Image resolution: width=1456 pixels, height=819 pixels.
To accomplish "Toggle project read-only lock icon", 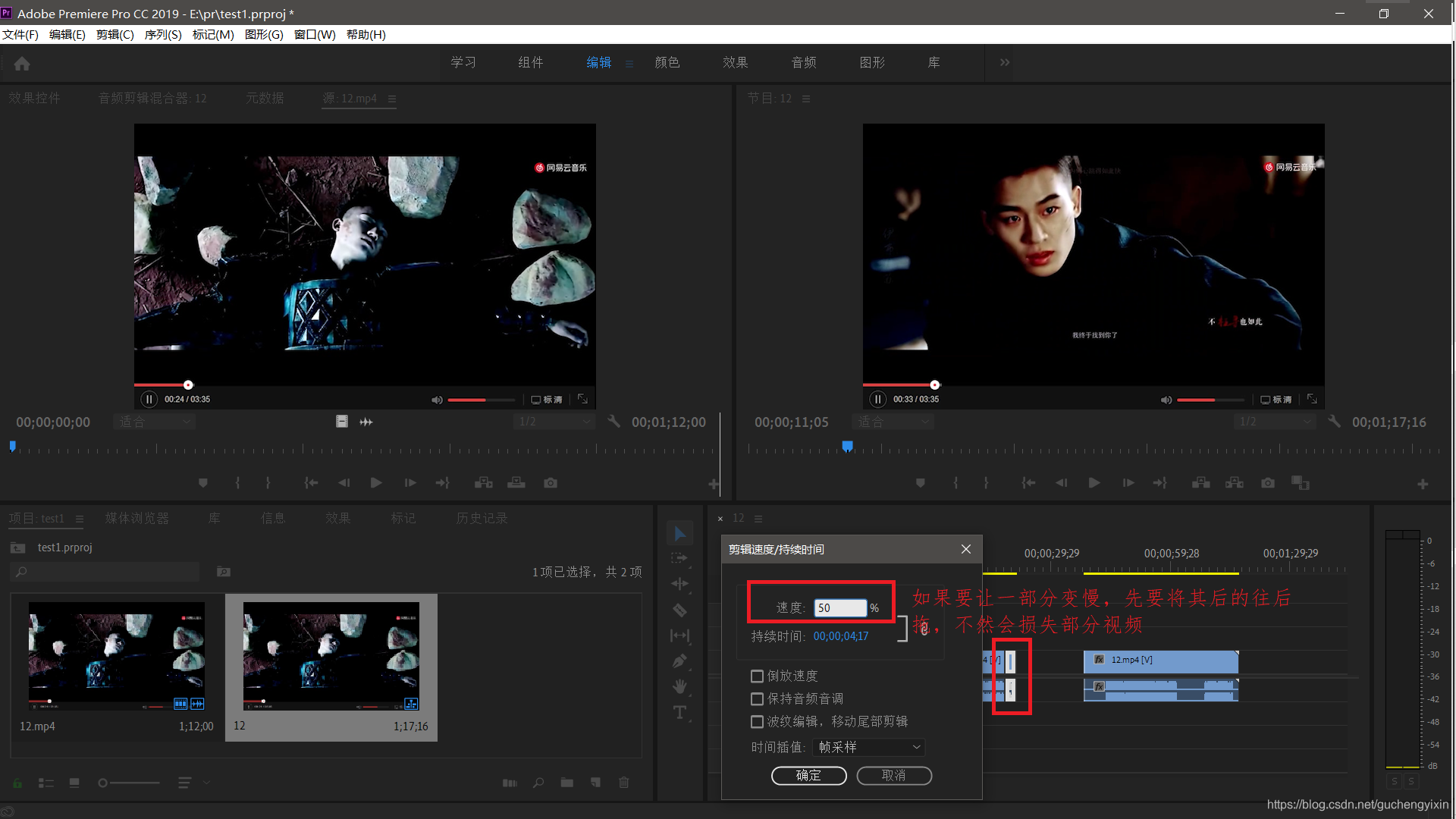I will coord(17,783).
